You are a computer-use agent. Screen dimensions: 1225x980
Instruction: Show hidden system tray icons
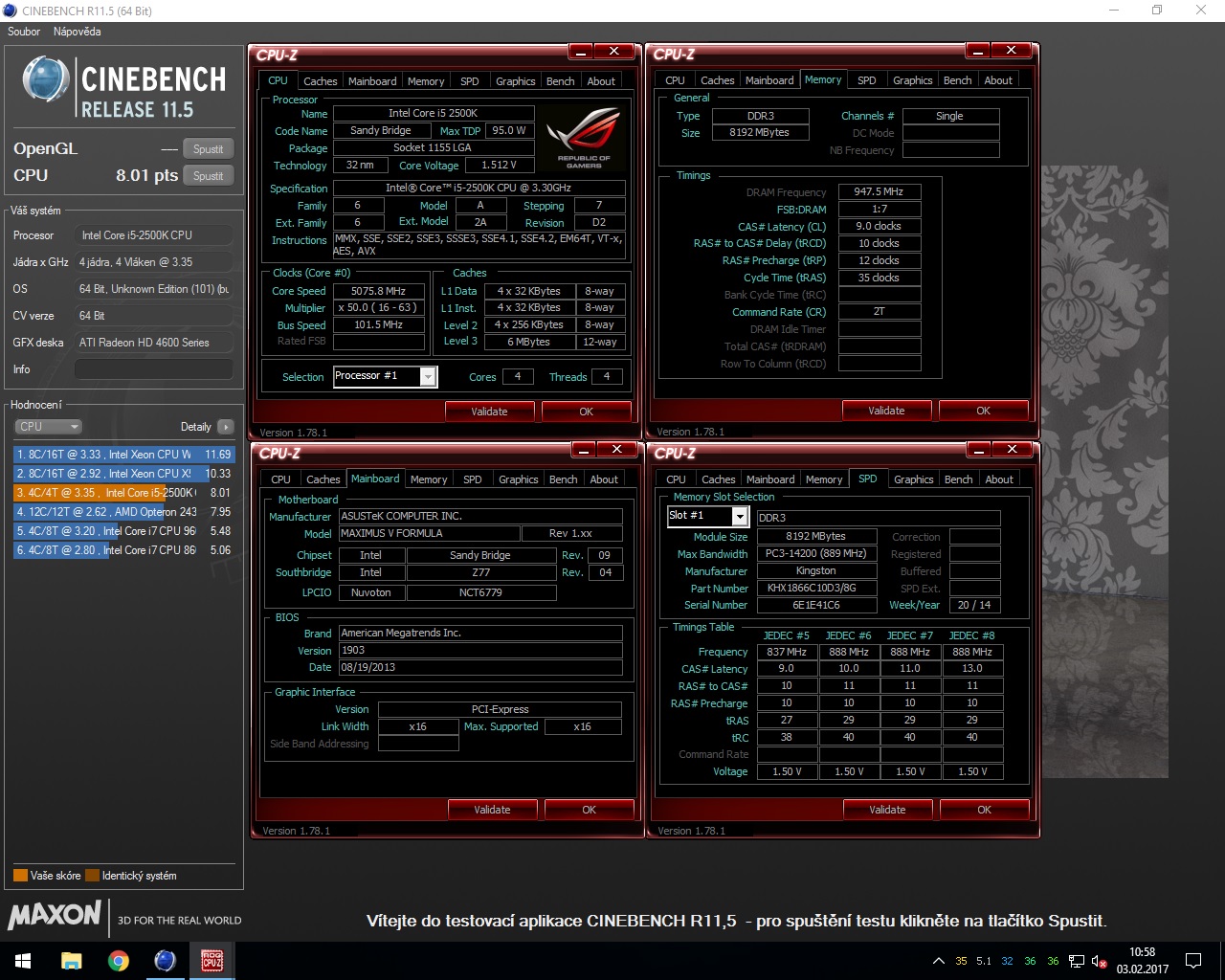pos(938,961)
